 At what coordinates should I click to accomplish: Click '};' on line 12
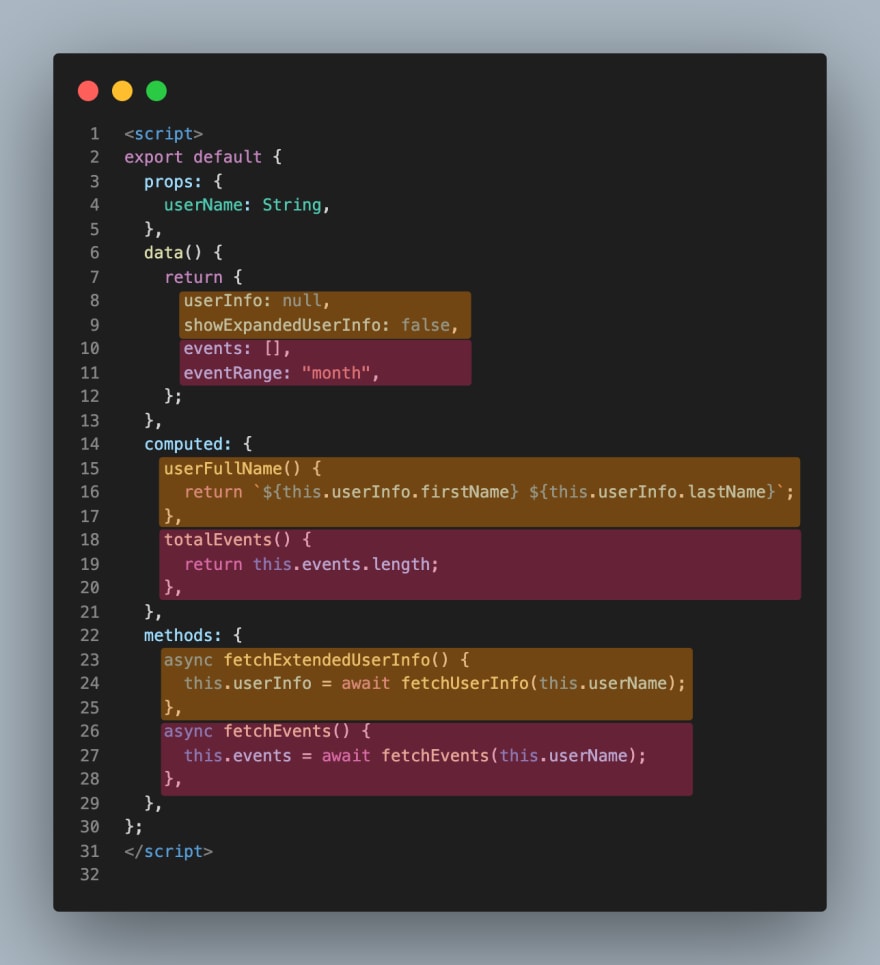click(x=173, y=396)
